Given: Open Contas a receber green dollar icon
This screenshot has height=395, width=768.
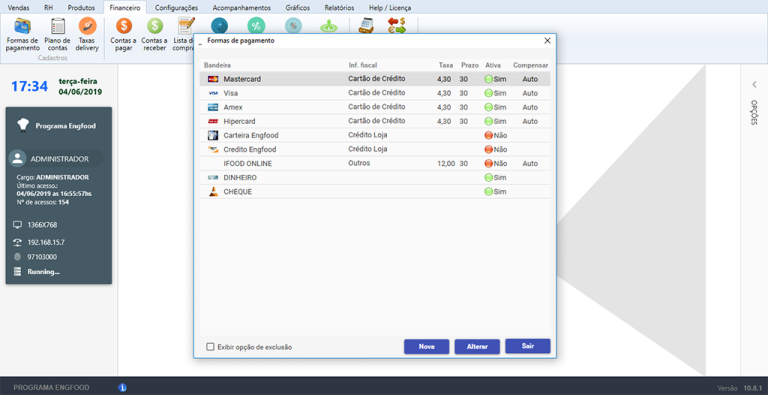Looking at the screenshot, I should 155,25.
